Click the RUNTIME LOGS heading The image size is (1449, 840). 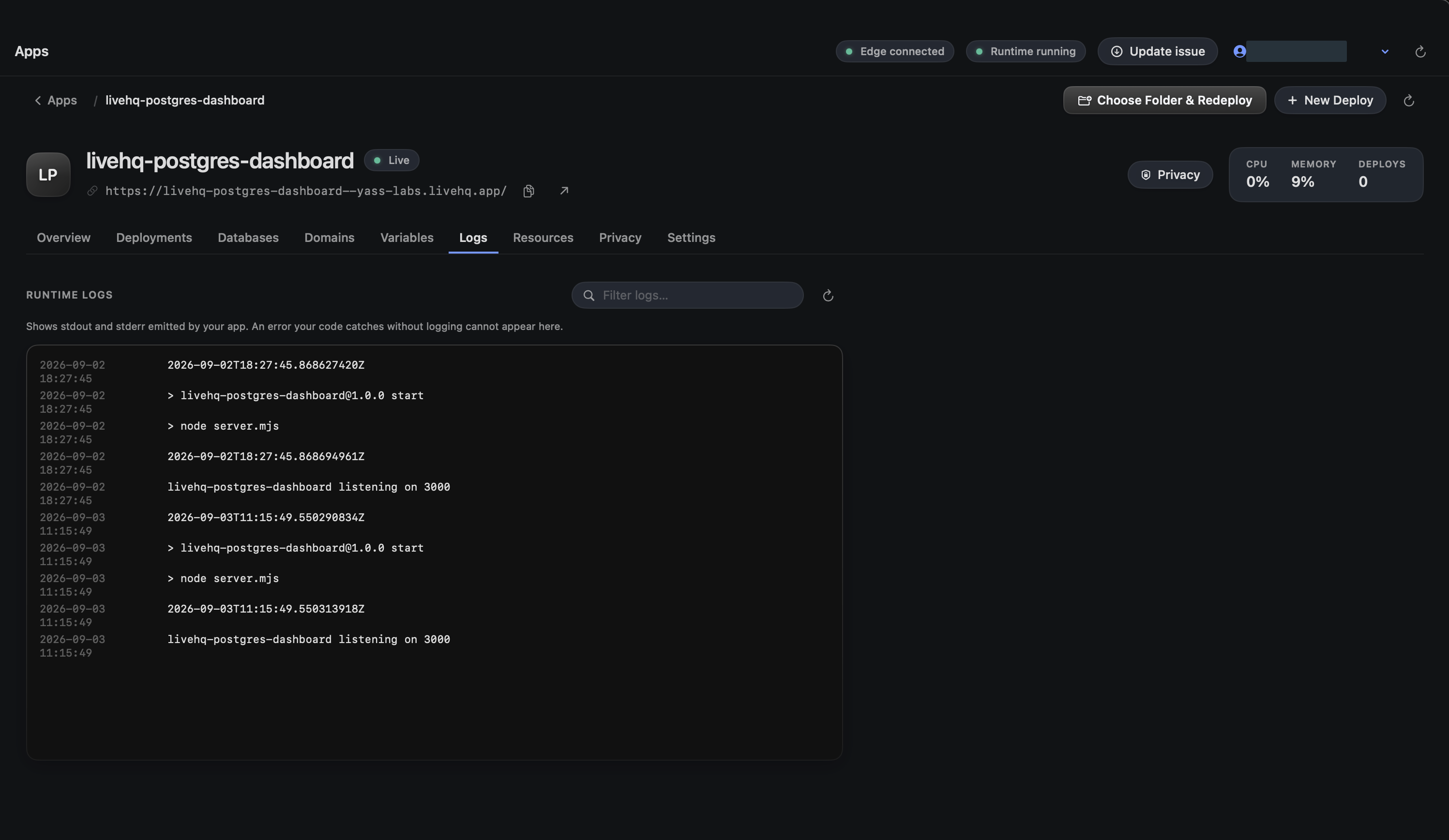(70, 295)
